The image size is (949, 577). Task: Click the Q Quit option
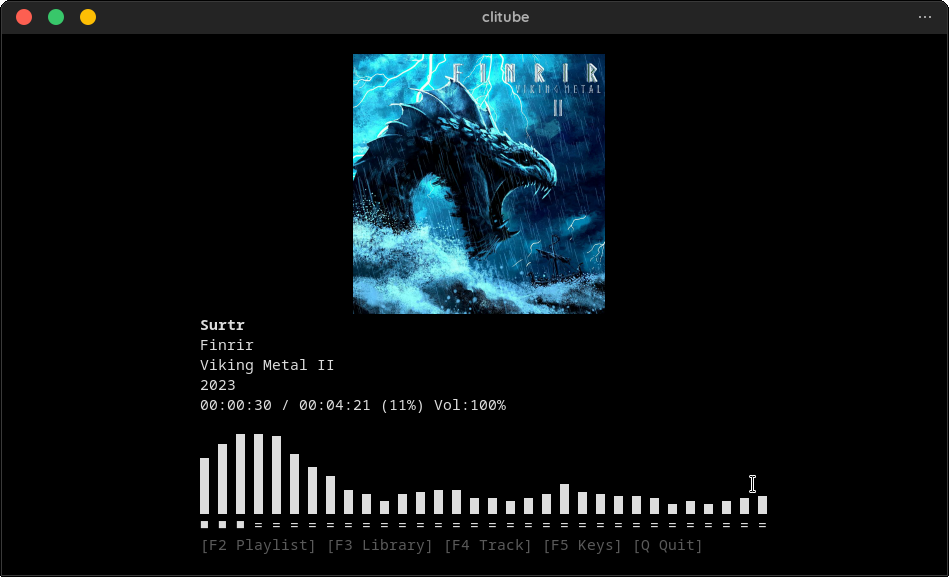pos(668,545)
